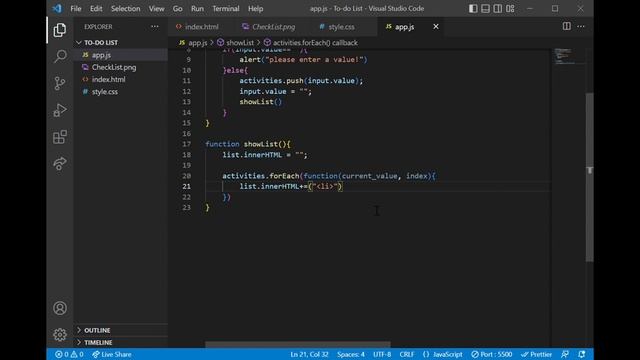This screenshot has width=640, height=360.
Task: Open the Terminal menu
Action: tap(225, 9)
